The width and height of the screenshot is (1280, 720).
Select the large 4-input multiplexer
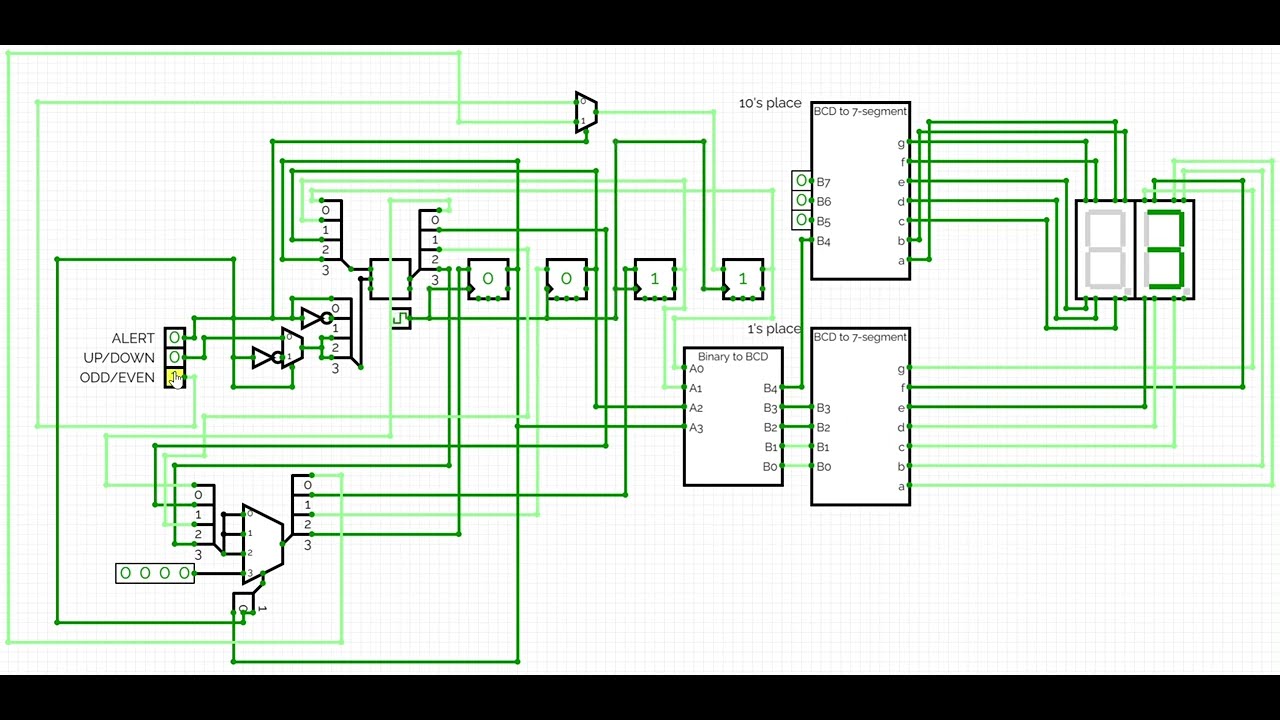(263, 544)
